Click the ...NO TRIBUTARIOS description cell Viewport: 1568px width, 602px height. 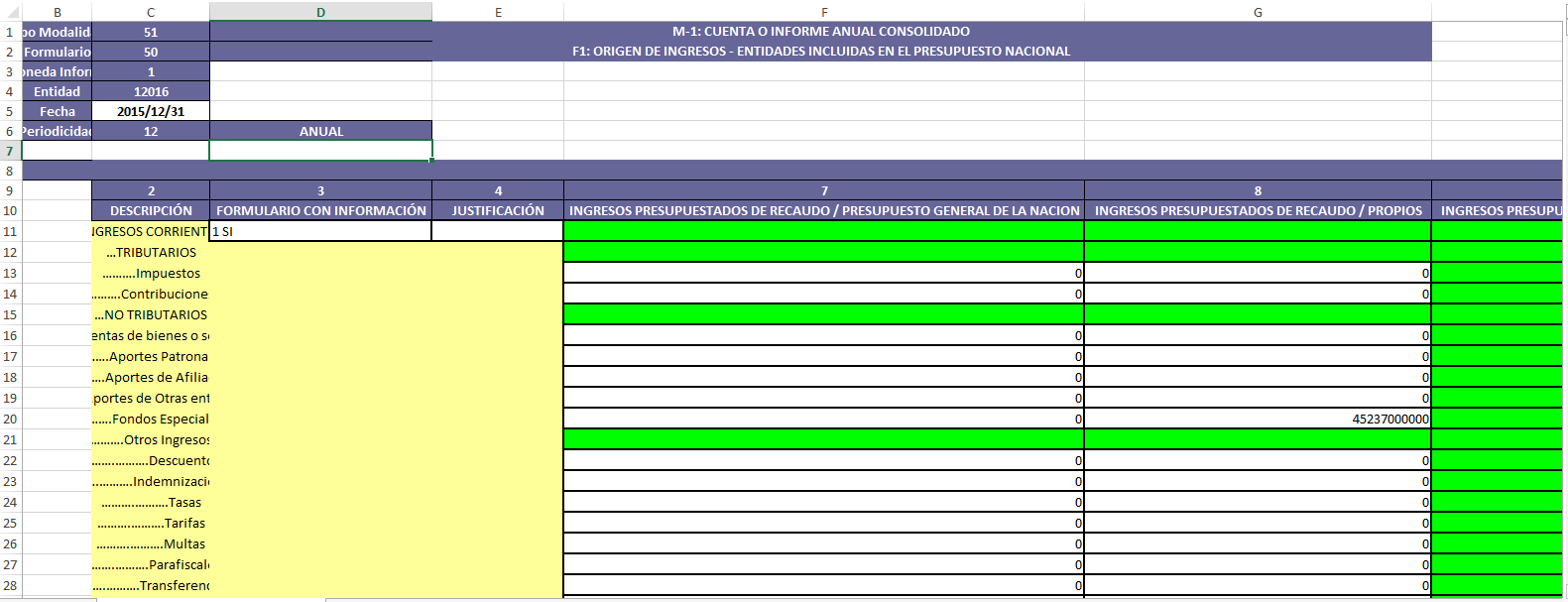151,314
